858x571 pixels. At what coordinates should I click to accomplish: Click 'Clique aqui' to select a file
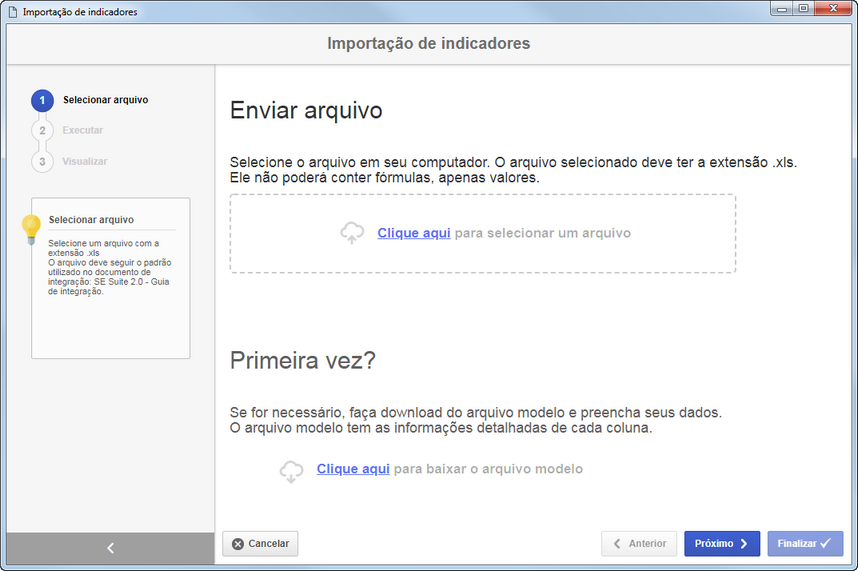coord(414,233)
